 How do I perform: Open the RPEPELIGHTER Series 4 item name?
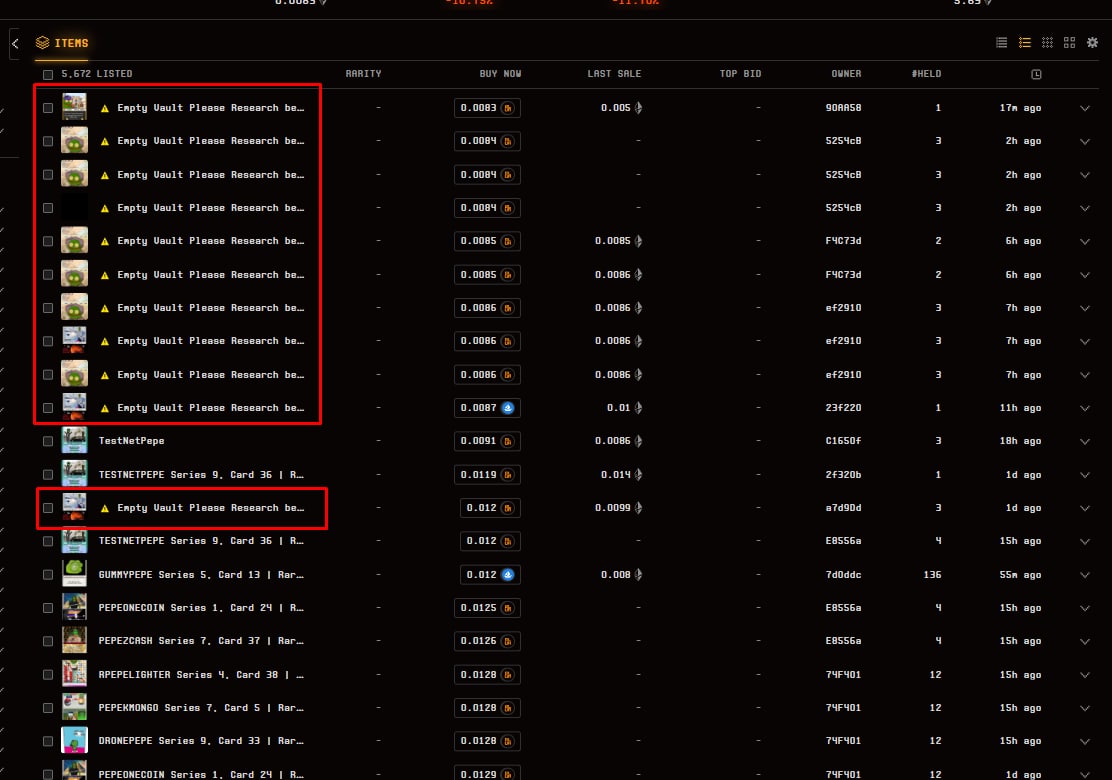pyautogui.click(x=201, y=674)
